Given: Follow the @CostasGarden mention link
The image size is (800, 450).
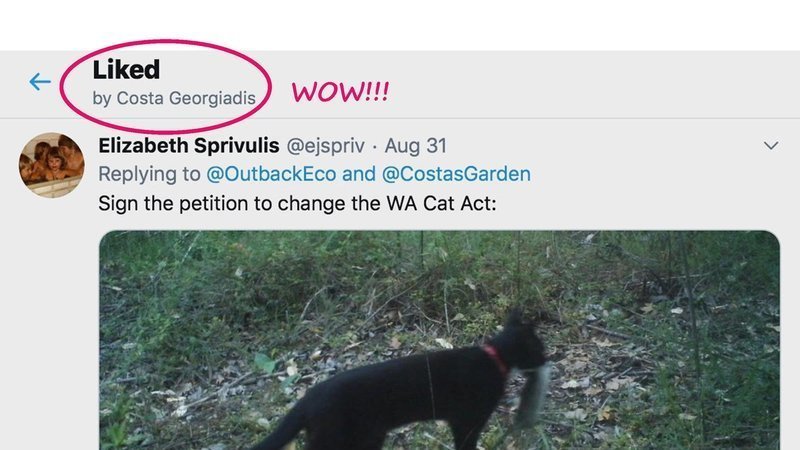Looking at the screenshot, I should click(456, 174).
